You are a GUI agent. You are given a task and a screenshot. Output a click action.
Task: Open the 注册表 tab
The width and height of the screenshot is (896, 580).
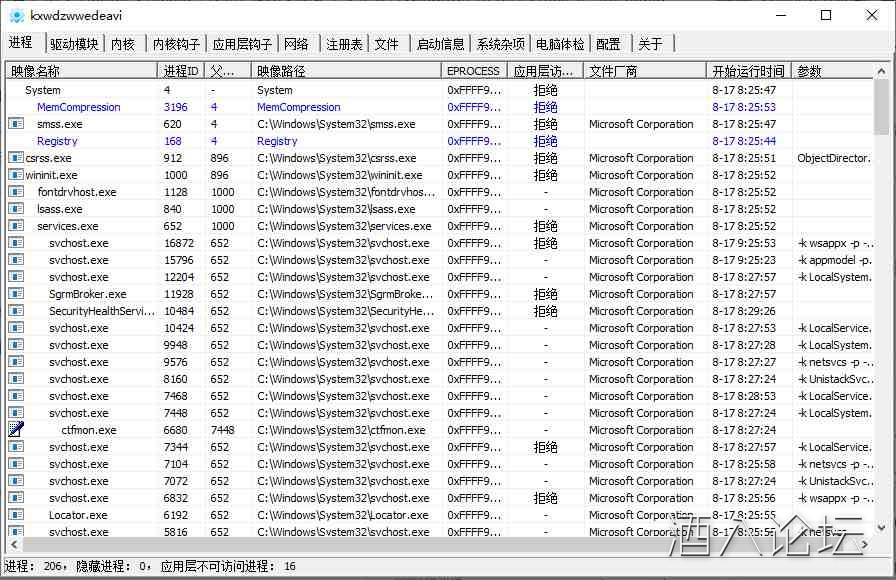tap(344, 44)
